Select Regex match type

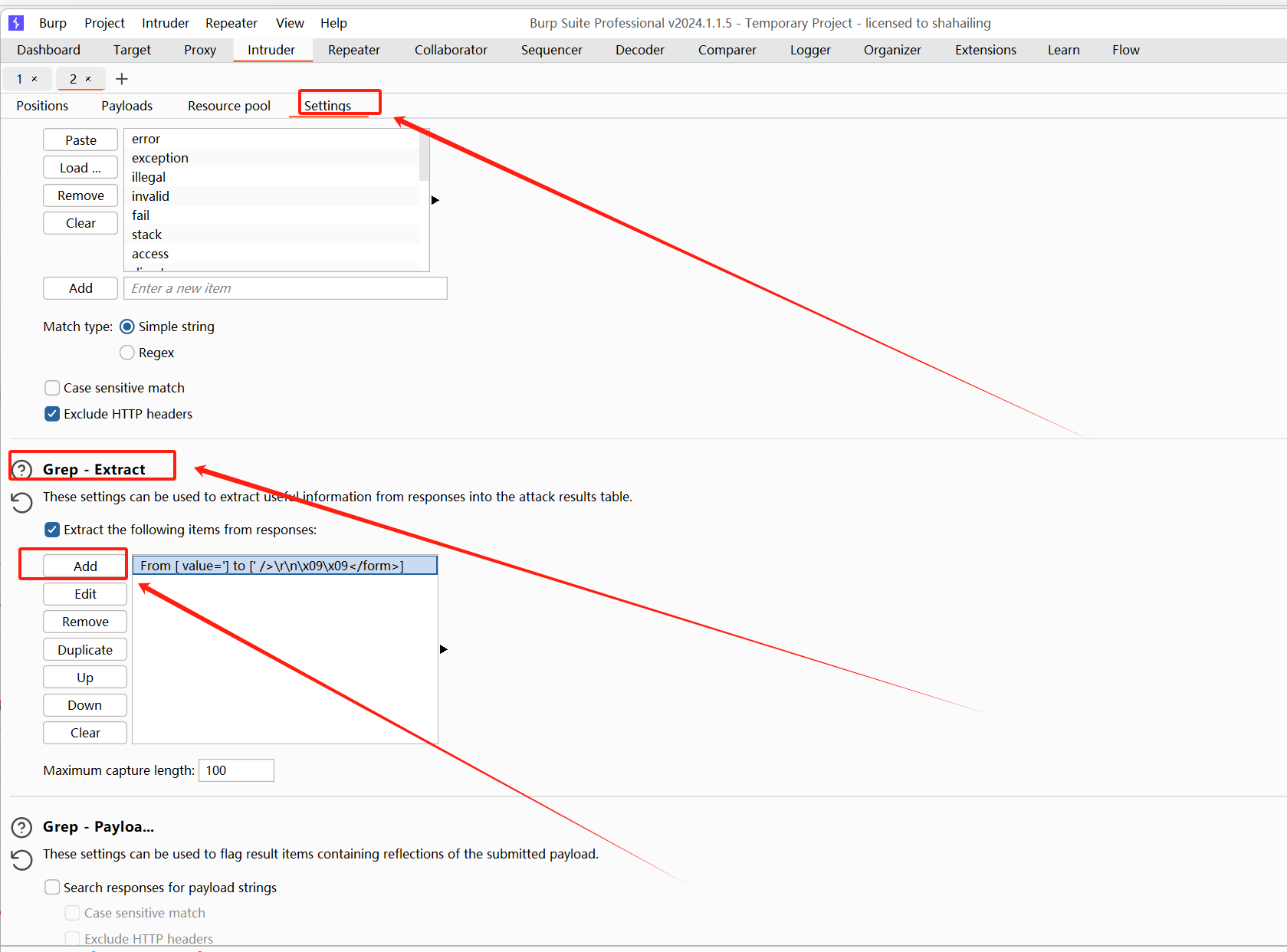click(x=127, y=353)
